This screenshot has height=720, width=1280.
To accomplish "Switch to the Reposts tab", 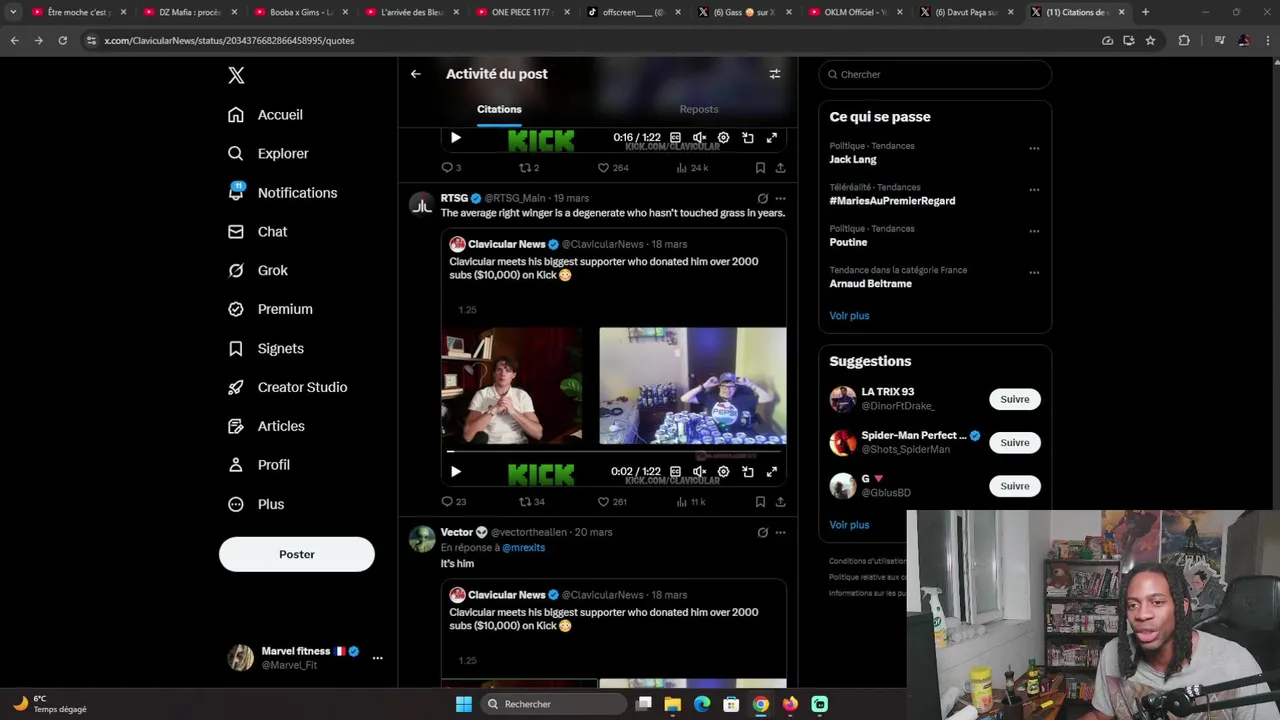I will [698, 109].
